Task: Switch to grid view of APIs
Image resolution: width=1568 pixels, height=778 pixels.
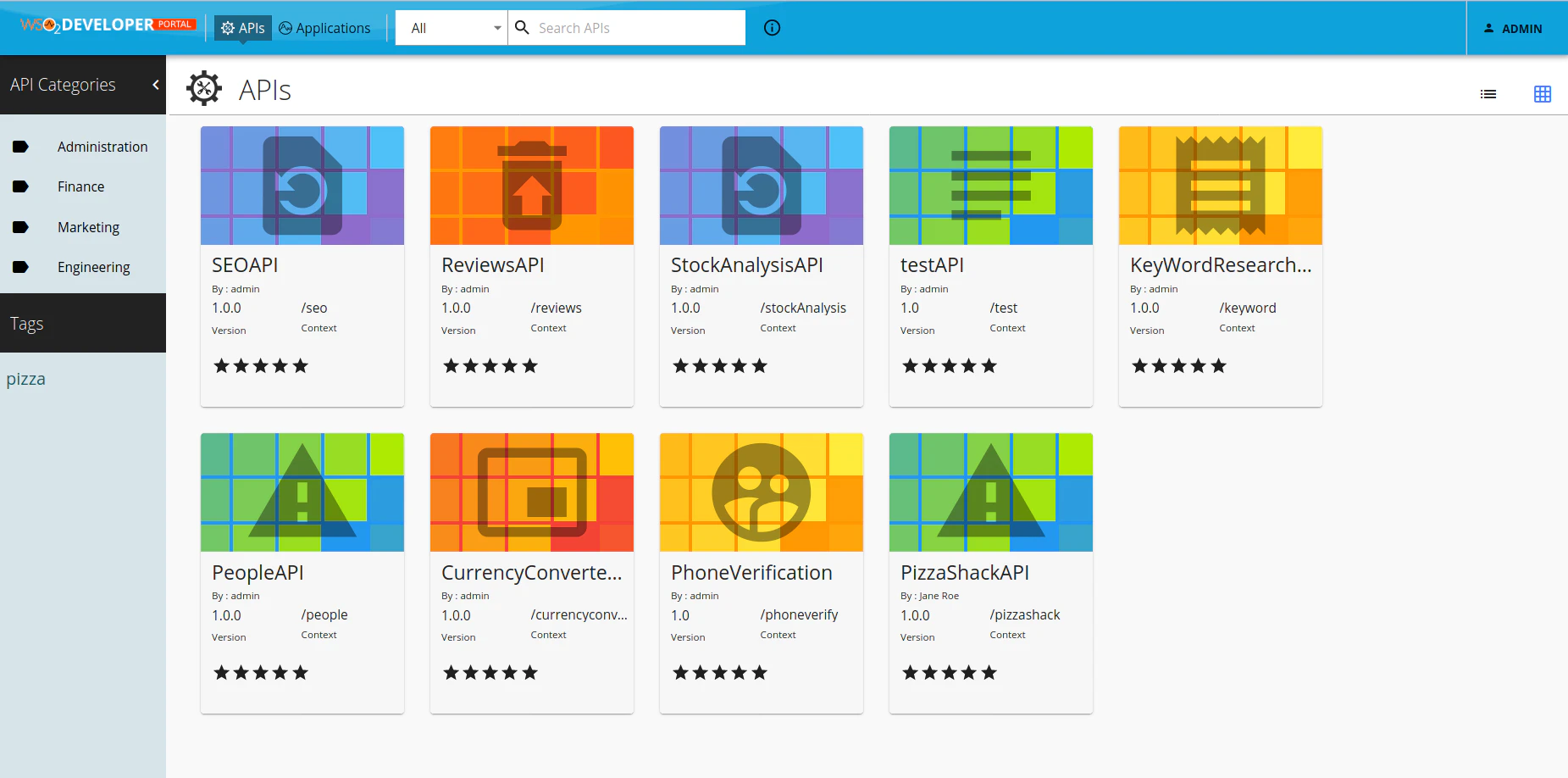Action: [1543, 93]
